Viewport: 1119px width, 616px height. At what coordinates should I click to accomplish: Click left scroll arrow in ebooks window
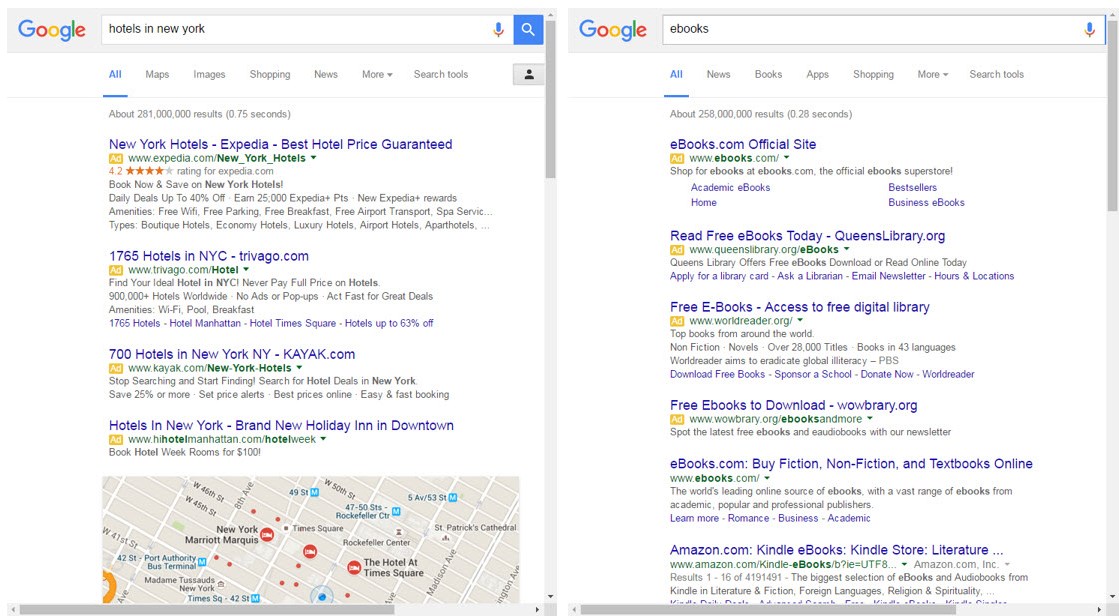(x=573, y=610)
